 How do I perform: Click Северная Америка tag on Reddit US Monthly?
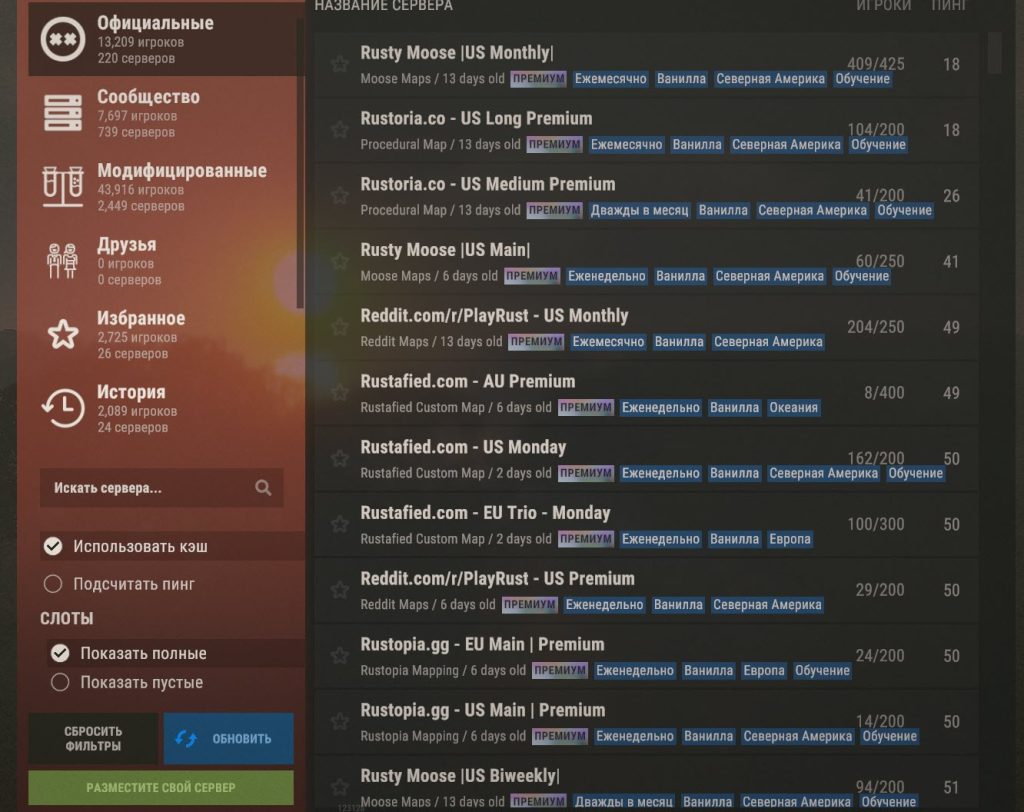(768, 342)
